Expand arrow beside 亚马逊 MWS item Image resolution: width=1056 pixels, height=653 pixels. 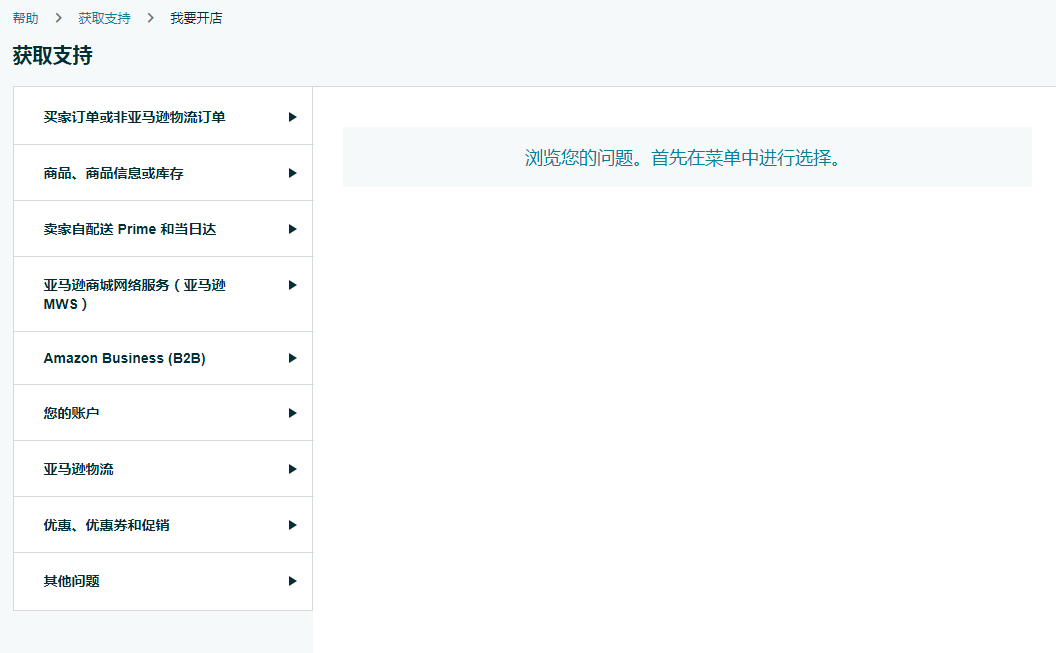[292, 285]
